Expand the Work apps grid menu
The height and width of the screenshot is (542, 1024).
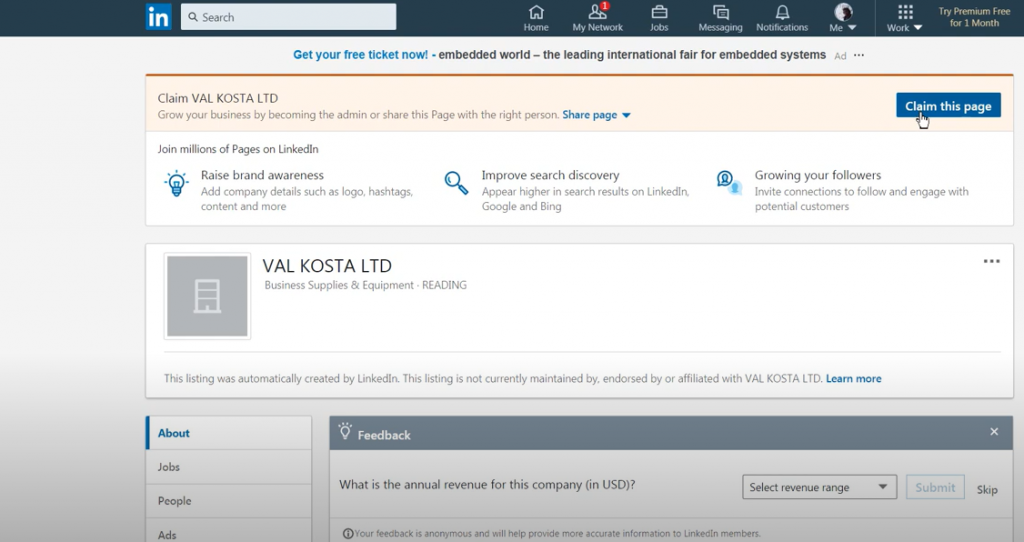[x=904, y=18]
